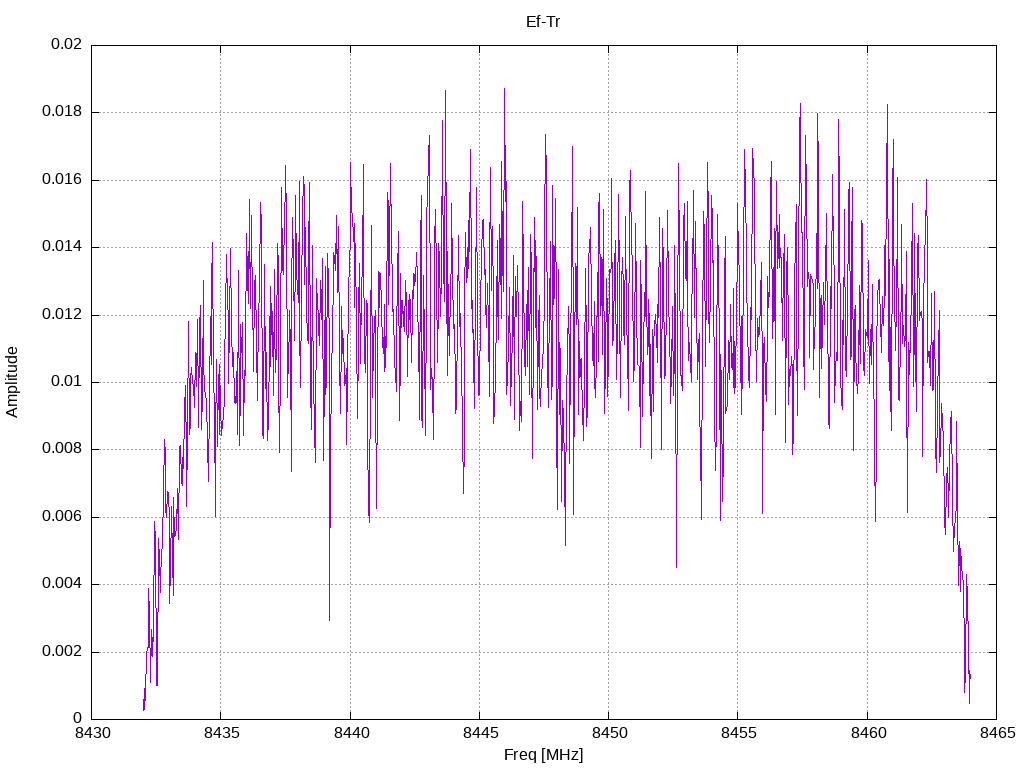
Task: Click the x-axis tick label 8440
Action: coord(351,733)
